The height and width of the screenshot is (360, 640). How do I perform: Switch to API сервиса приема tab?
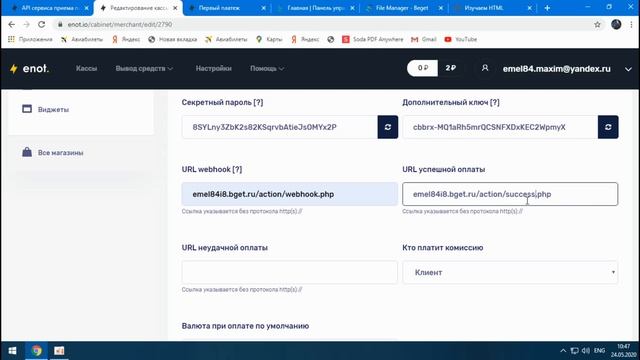point(49,8)
